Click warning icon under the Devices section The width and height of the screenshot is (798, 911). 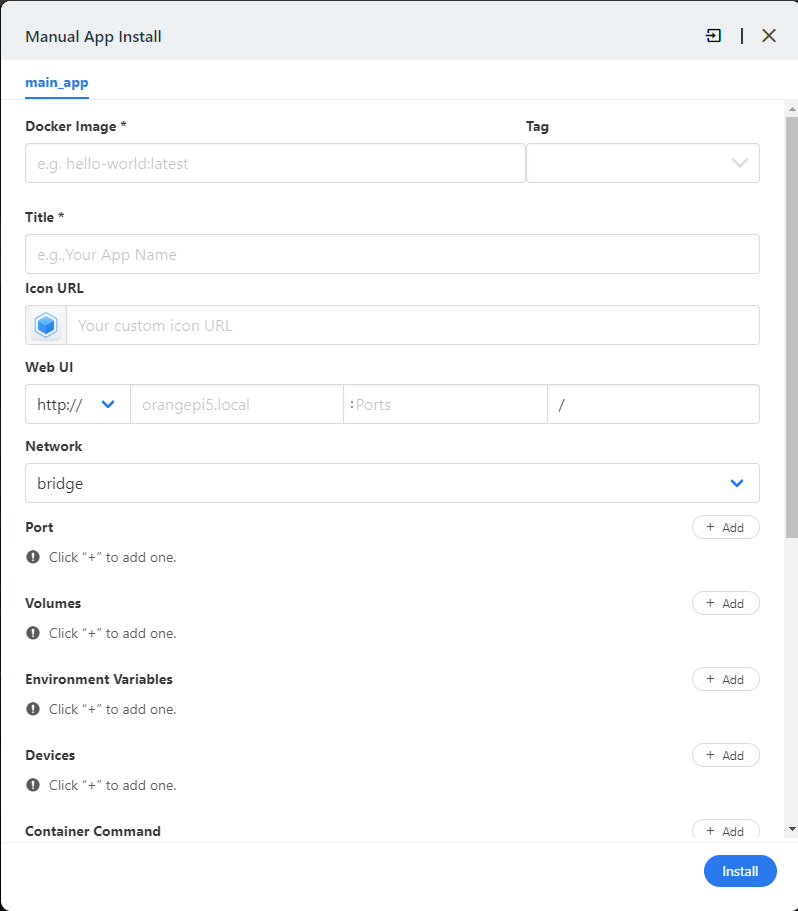click(x=33, y=785)
